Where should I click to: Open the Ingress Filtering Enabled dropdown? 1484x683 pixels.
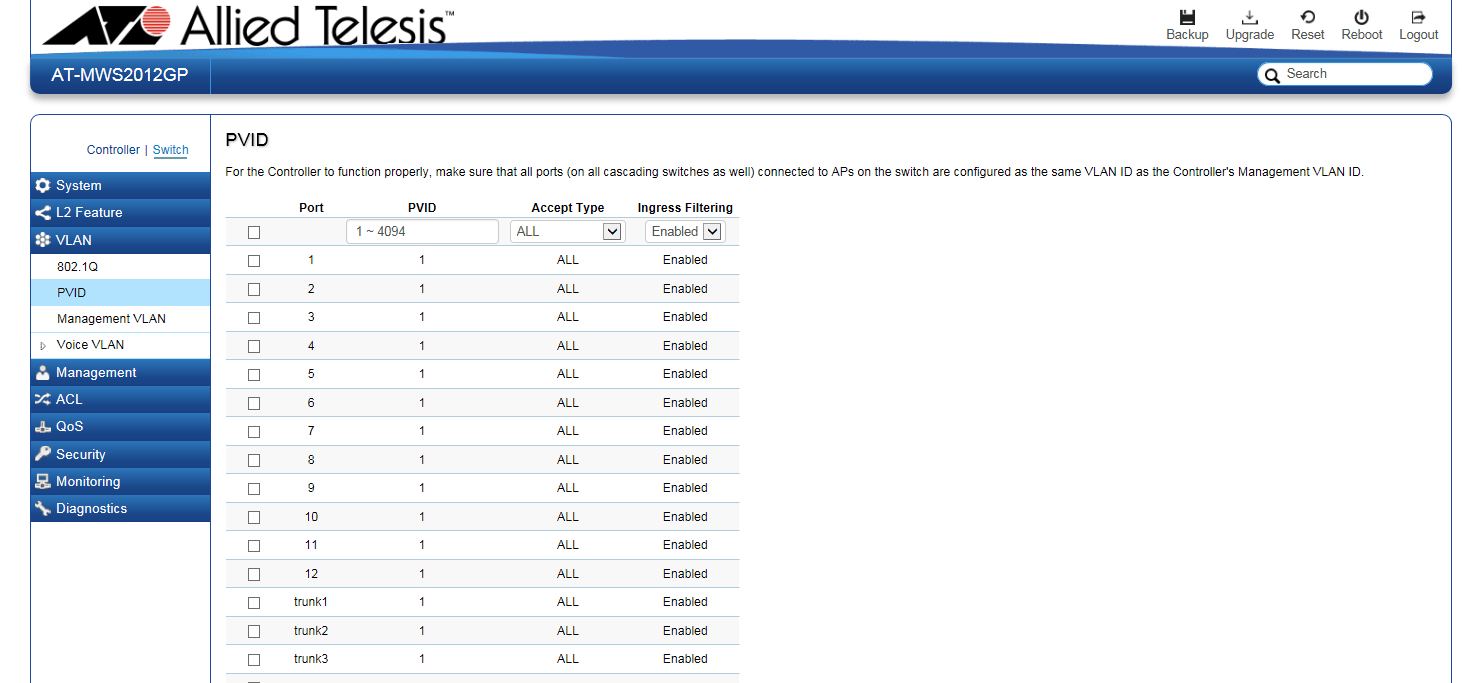pos(684,232)
